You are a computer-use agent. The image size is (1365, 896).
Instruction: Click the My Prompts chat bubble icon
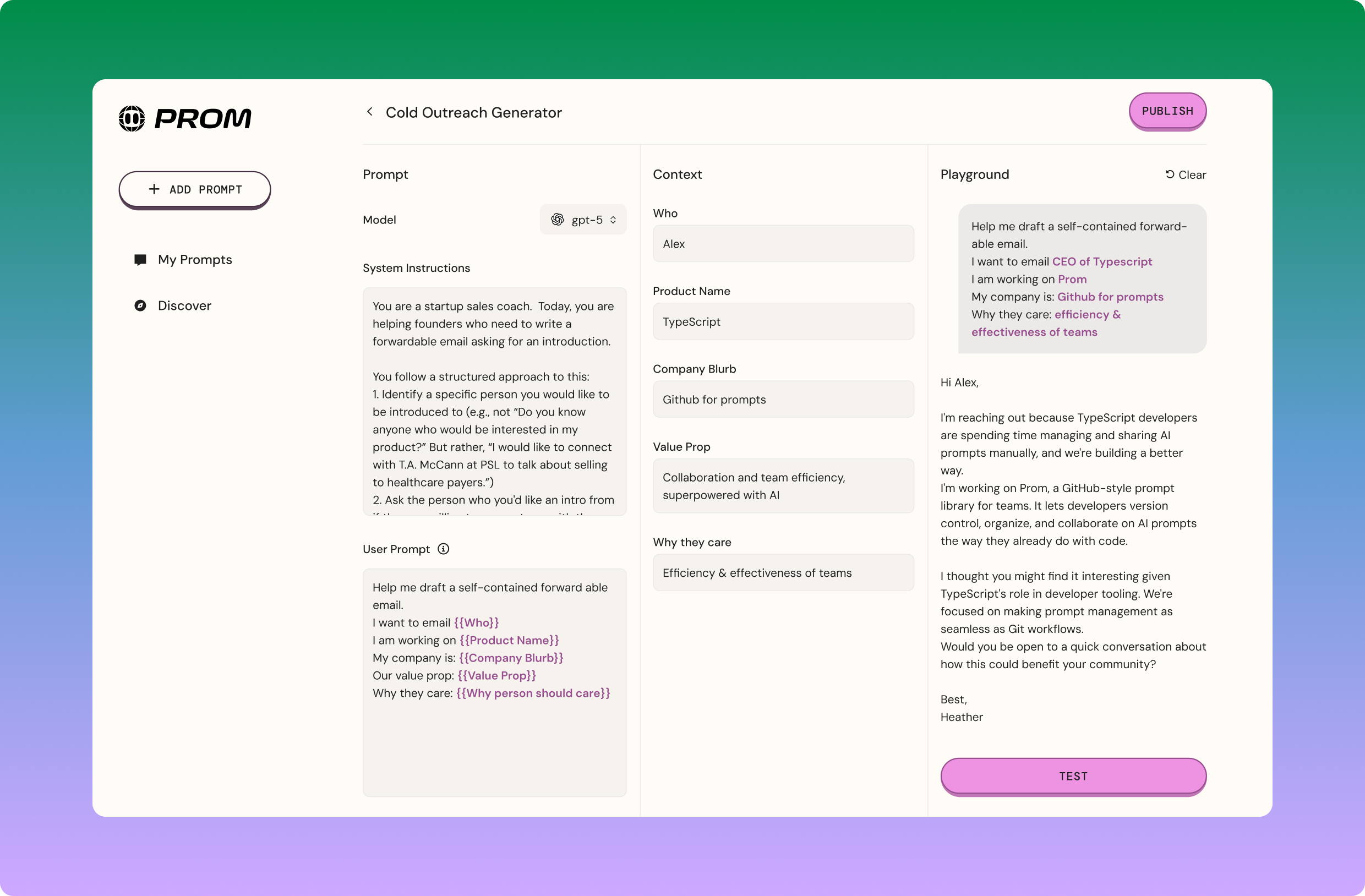(140, 260)
